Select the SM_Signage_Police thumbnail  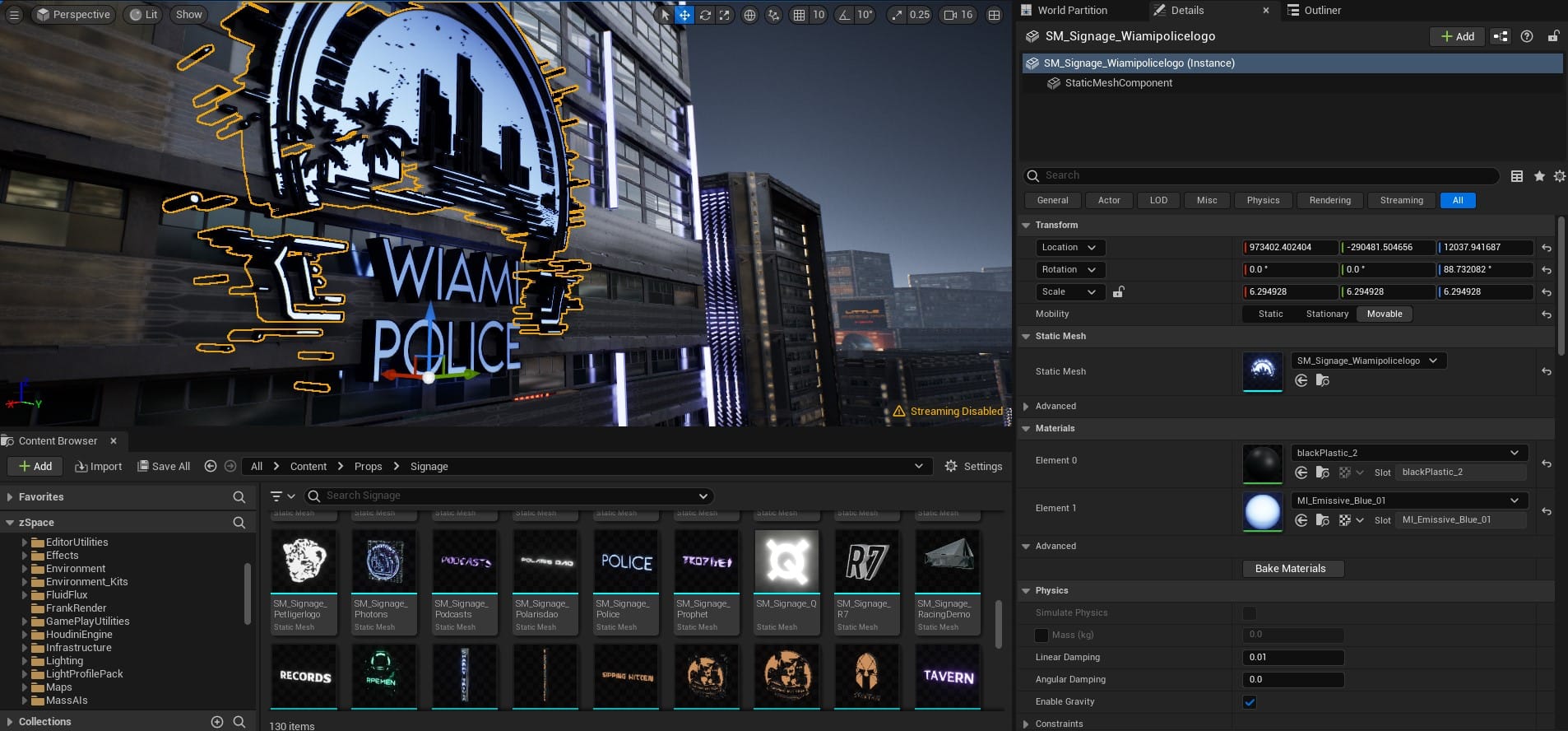(x=626, y=562)
